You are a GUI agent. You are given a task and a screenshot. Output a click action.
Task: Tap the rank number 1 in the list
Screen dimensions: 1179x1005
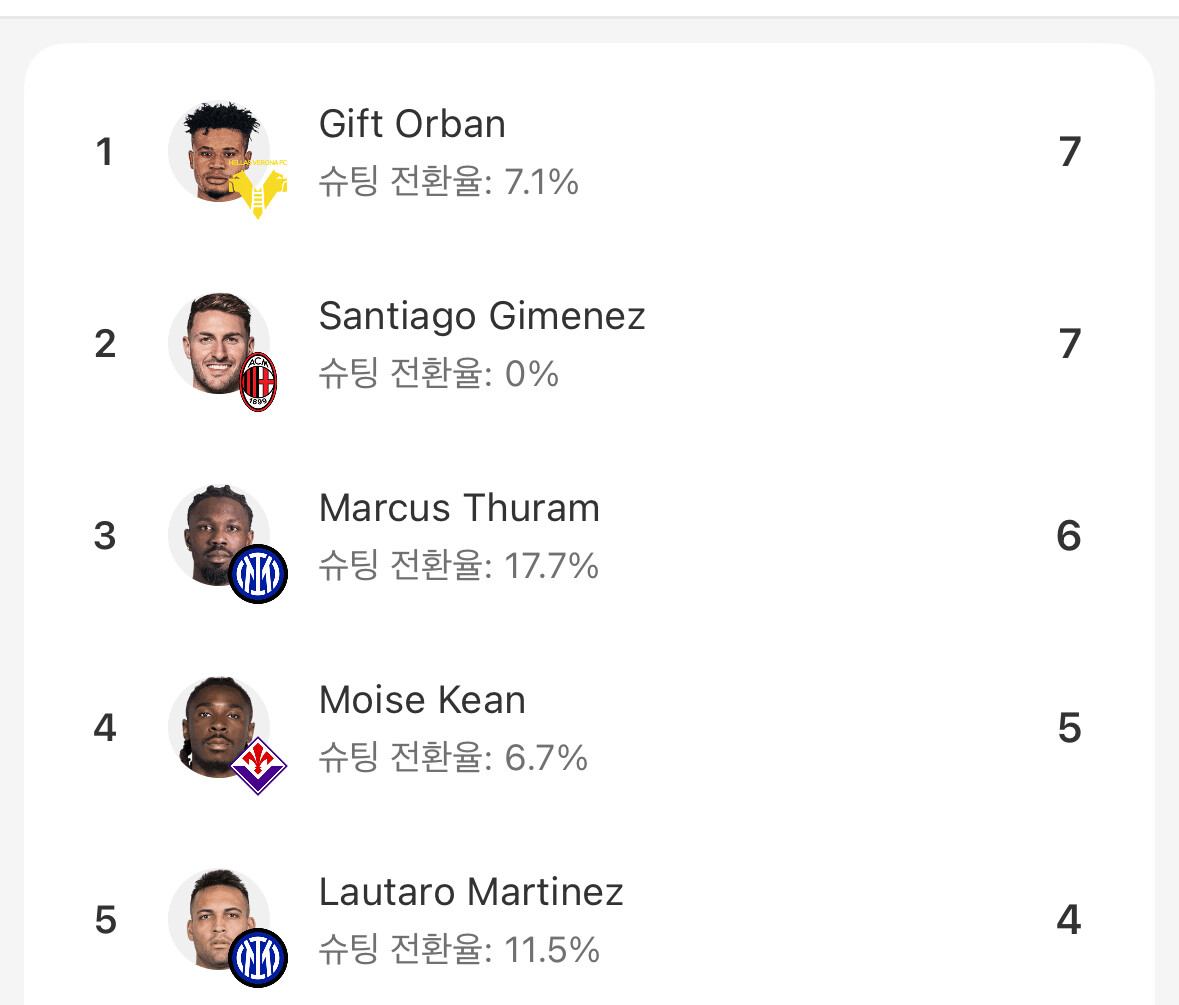(104, 152)
